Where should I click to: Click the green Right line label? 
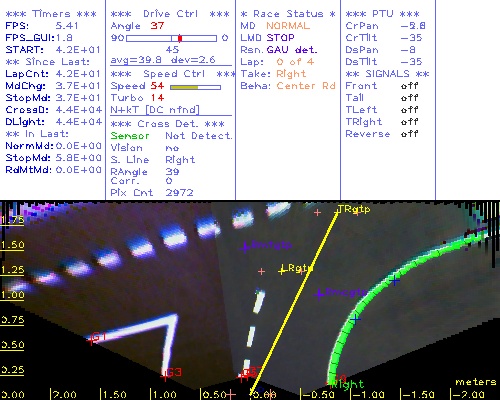(347, 384)
